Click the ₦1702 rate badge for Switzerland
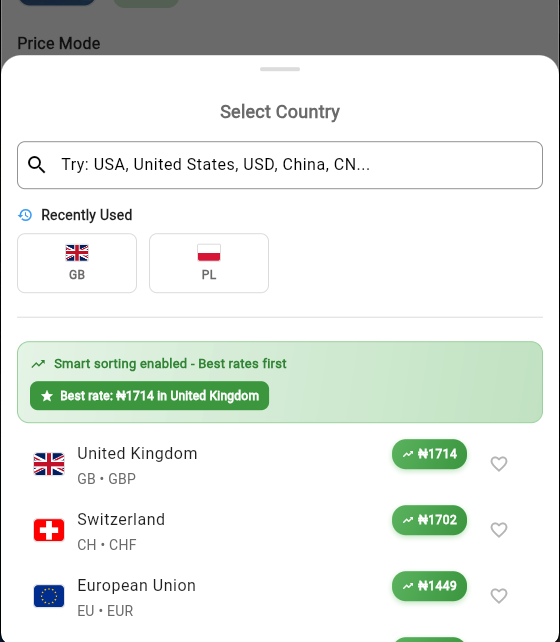 pos(429,520)
